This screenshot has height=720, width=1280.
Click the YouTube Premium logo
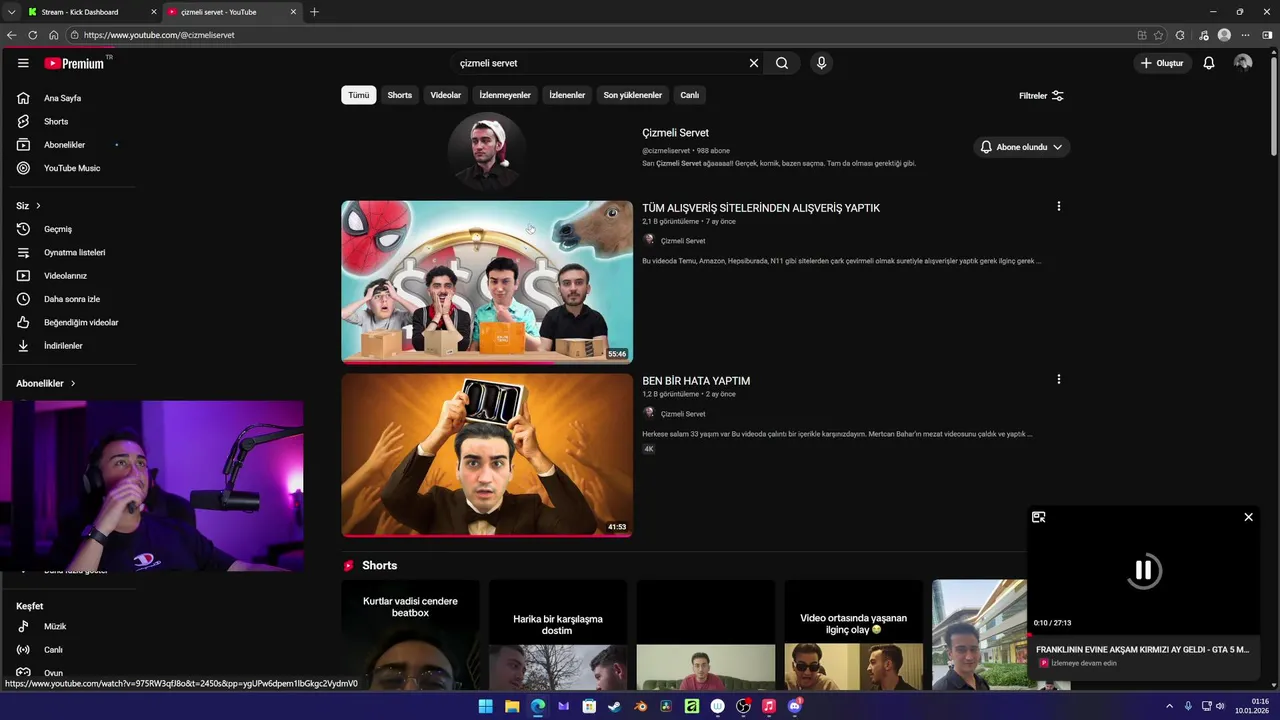[75, 63]
